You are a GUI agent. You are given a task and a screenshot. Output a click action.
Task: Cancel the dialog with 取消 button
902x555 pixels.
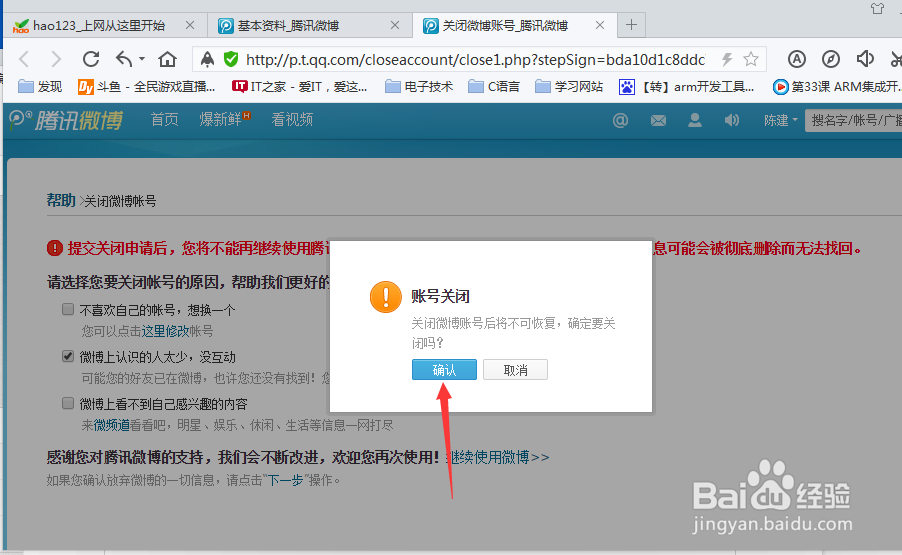coord(515,370)
